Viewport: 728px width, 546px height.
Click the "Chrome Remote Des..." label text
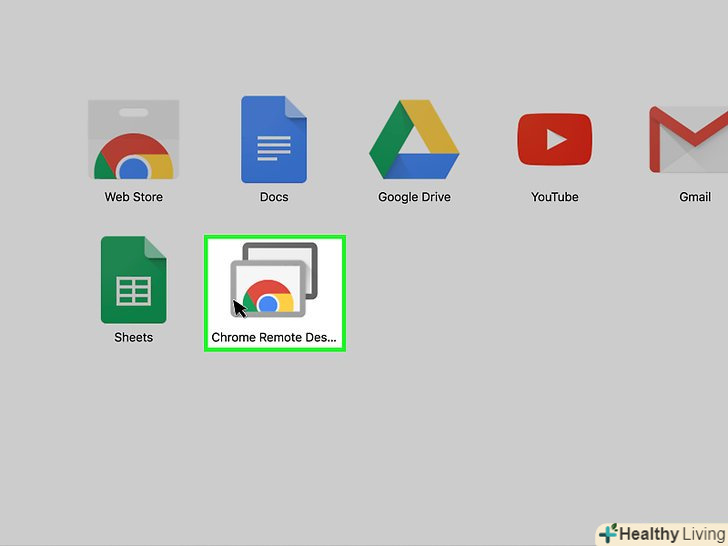(x=274, y=337)
